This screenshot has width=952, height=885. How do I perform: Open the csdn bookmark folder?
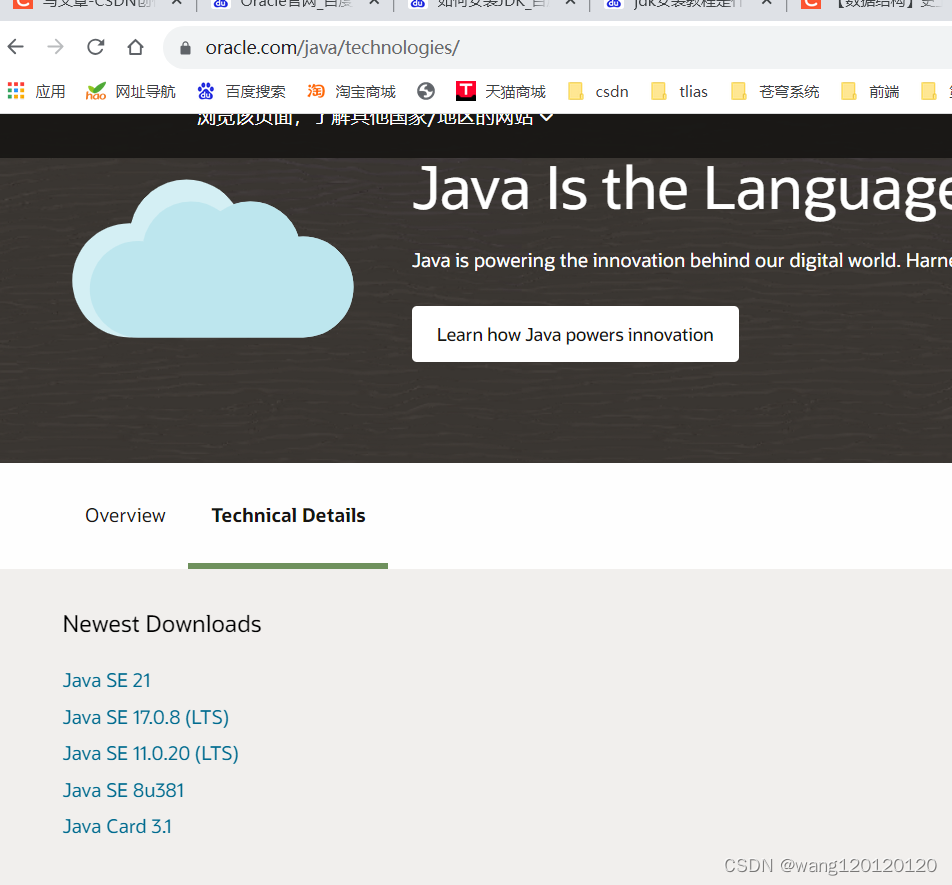coord(598,92)
